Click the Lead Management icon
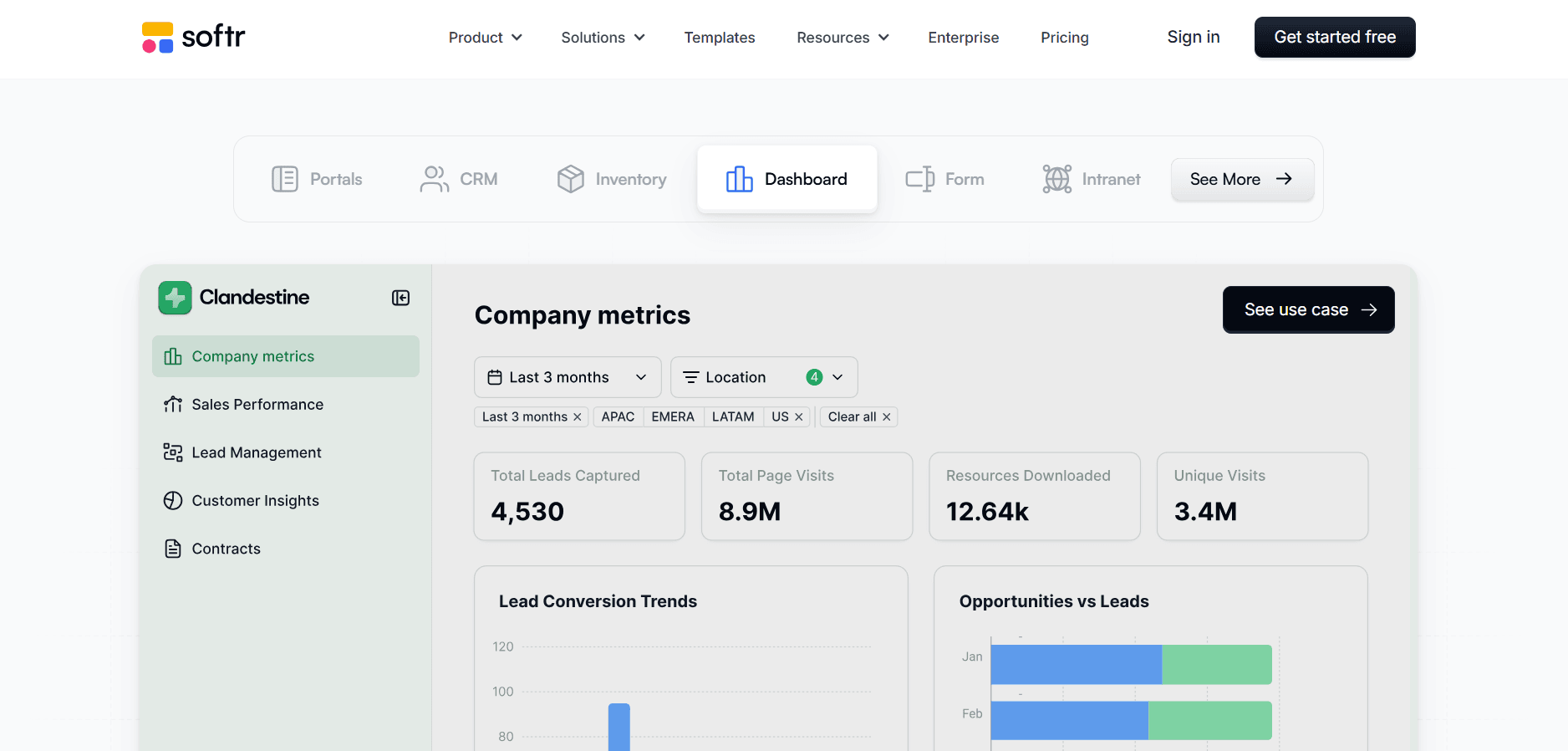 (x=173, y=452)
